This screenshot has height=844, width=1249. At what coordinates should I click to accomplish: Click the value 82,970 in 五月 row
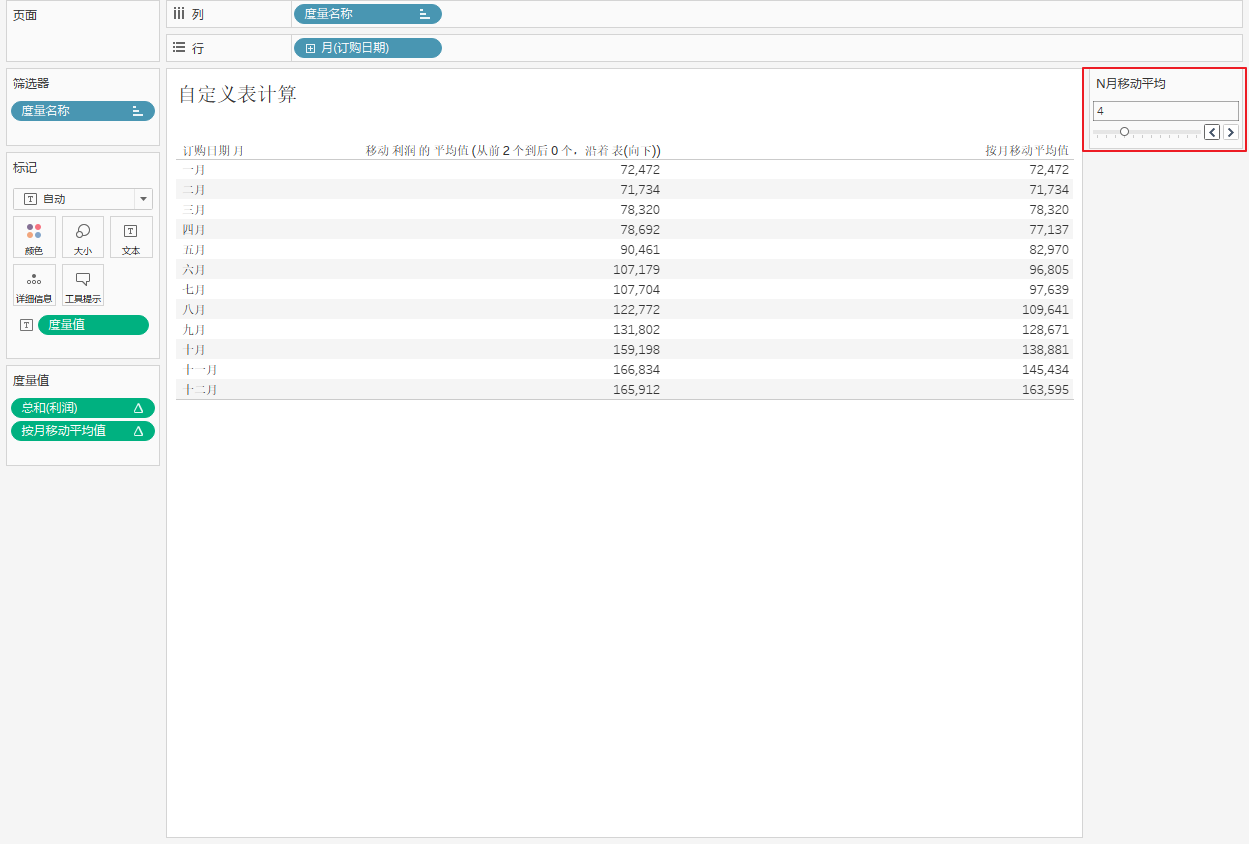[x=1049, y=250]
